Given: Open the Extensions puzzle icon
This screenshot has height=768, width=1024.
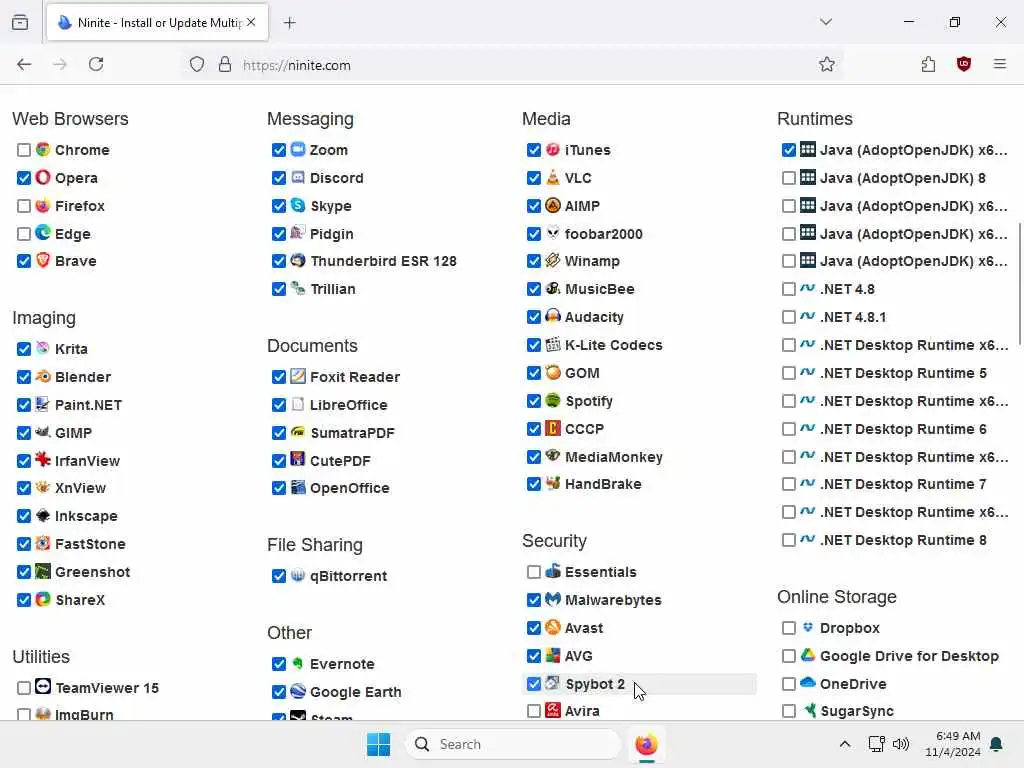Looking at the screenshot, I should tap(928, 64).
